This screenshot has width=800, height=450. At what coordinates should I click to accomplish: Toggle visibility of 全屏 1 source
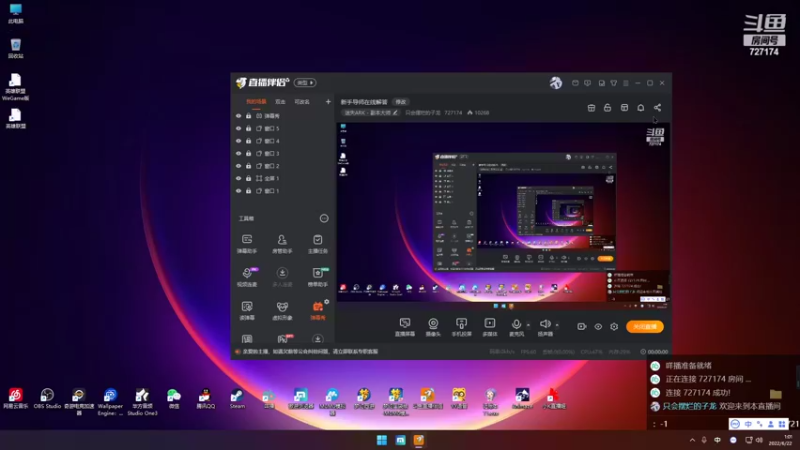[238, 179]
